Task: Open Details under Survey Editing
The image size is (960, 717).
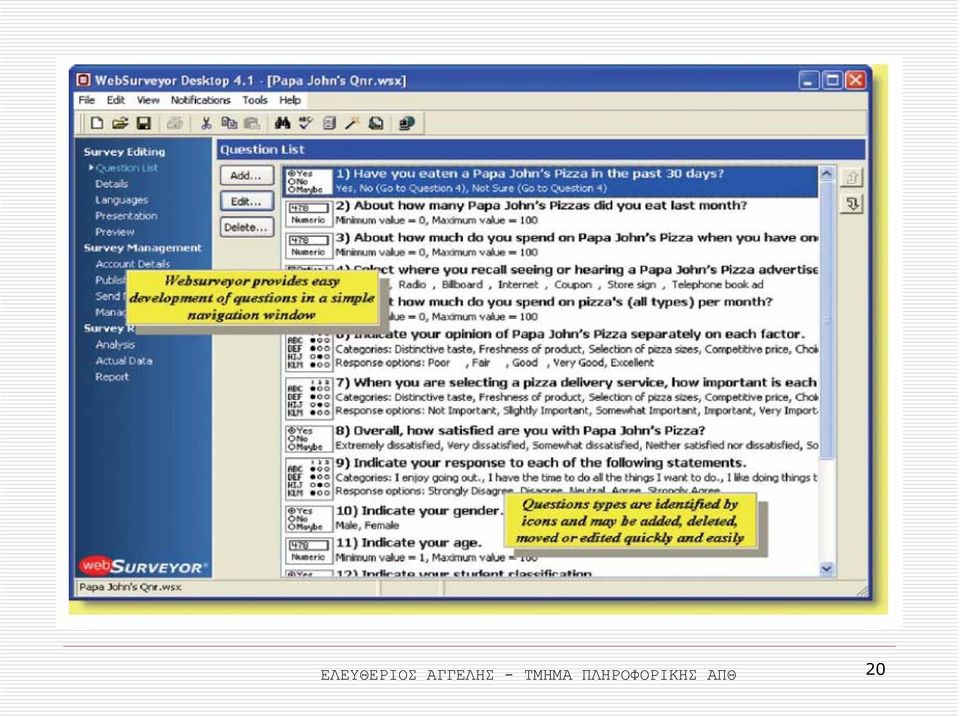Action: tap(111, 184)
